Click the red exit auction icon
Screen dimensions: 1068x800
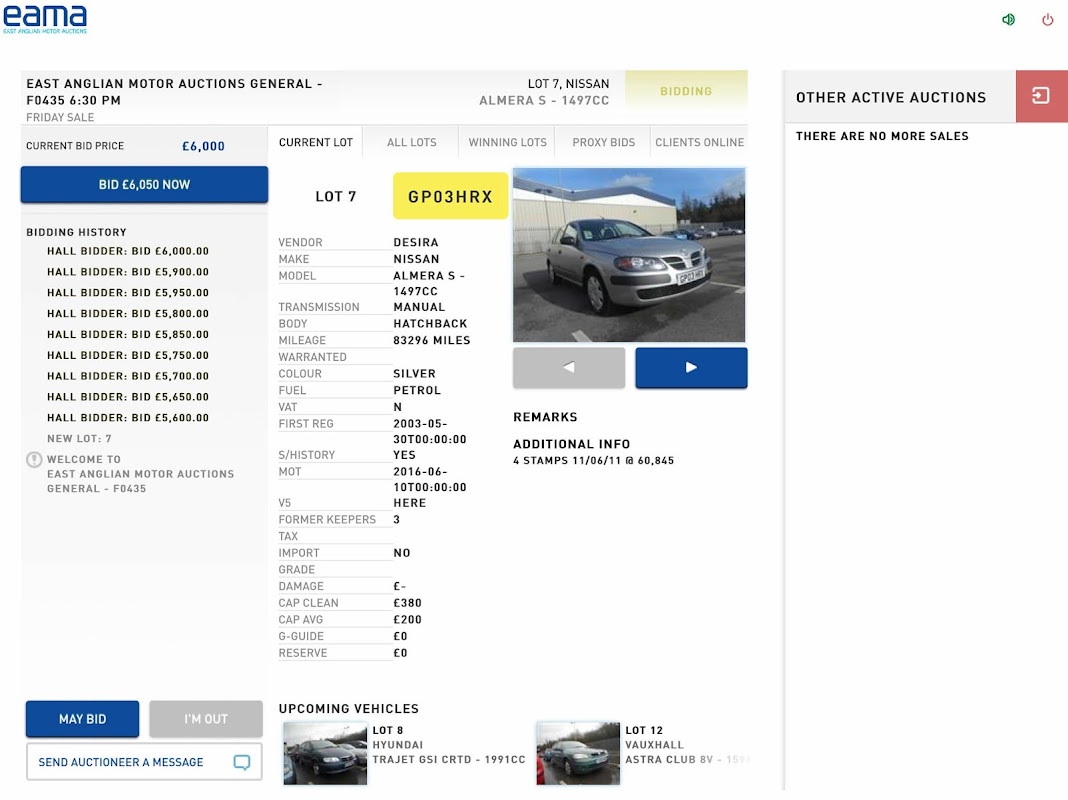(x=1041, y=96)
